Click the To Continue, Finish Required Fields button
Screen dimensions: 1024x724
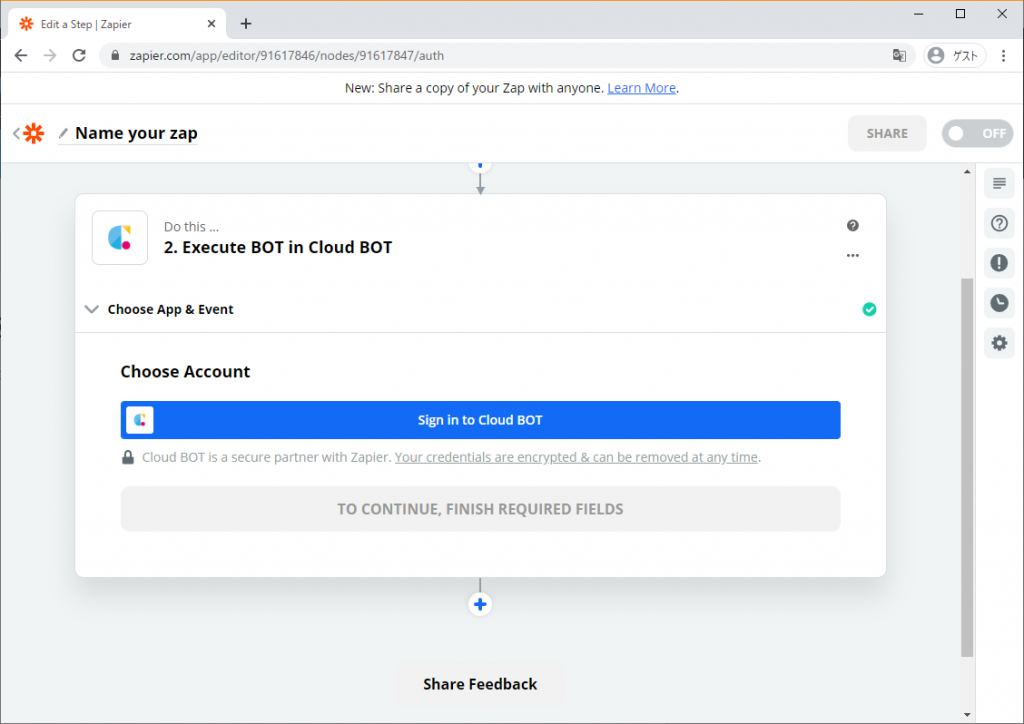click(x=480, y=509)
